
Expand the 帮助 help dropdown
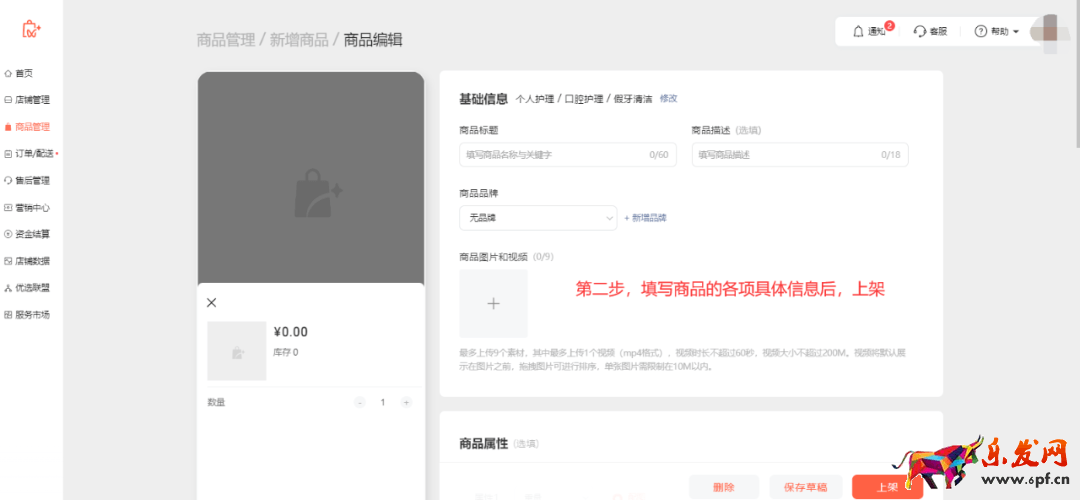coord(997,32)
